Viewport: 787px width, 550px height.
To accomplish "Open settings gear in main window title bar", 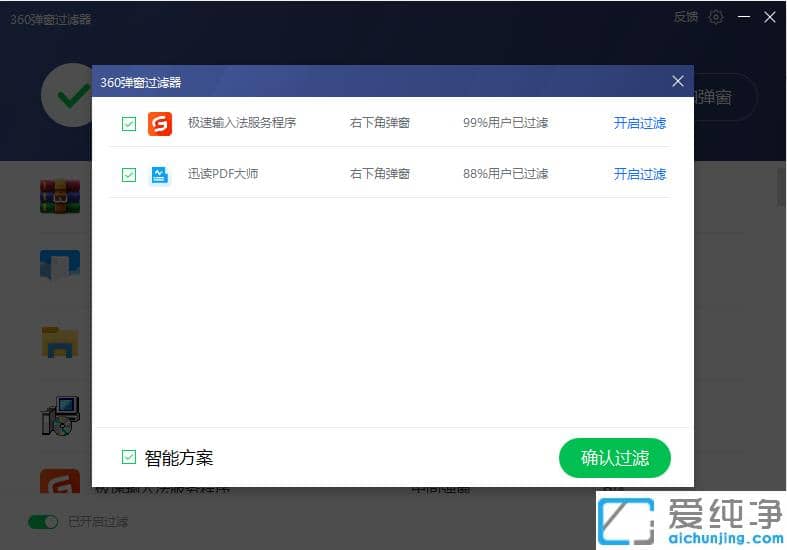I will click(716, 17).
